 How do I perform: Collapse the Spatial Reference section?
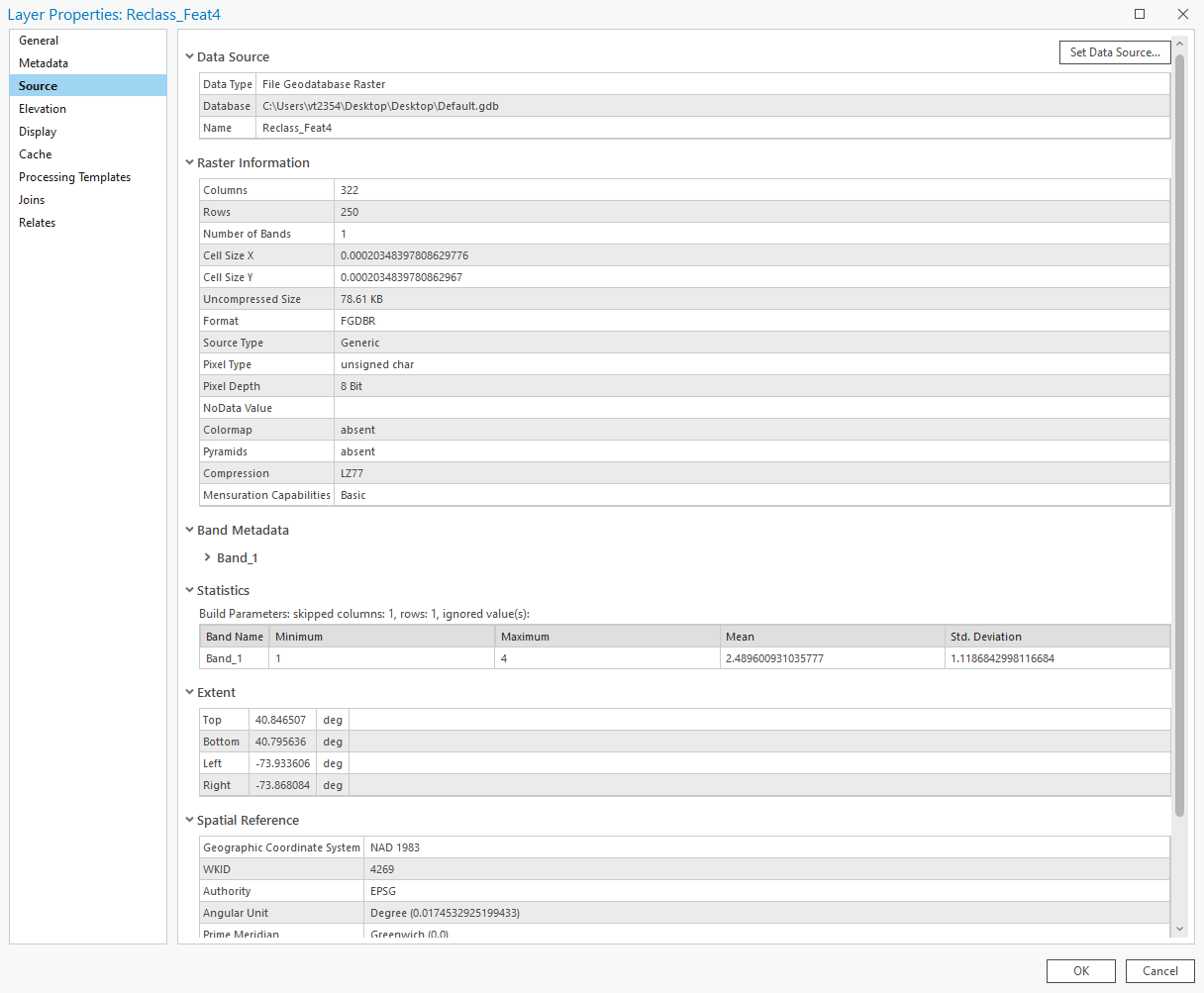pos(189,820)
